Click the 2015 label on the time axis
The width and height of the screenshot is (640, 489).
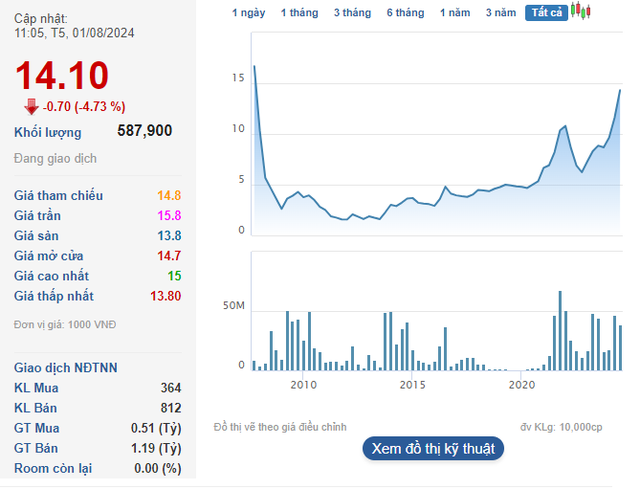click(412, 385)
